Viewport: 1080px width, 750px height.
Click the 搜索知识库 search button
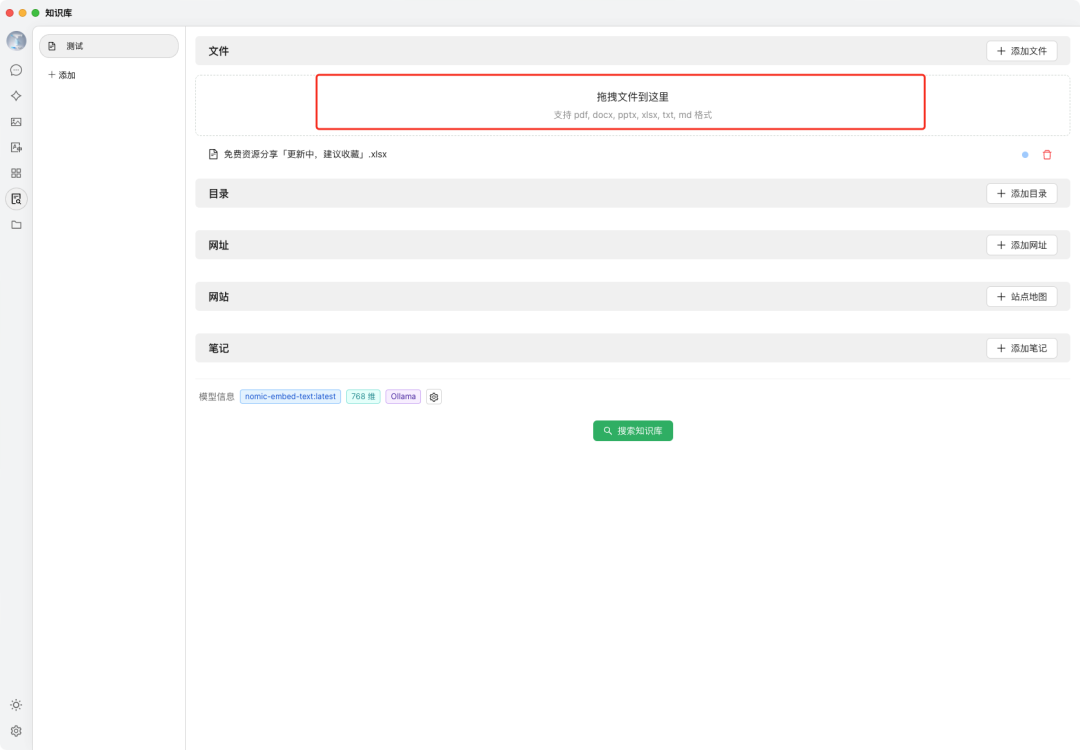point(632,430)
